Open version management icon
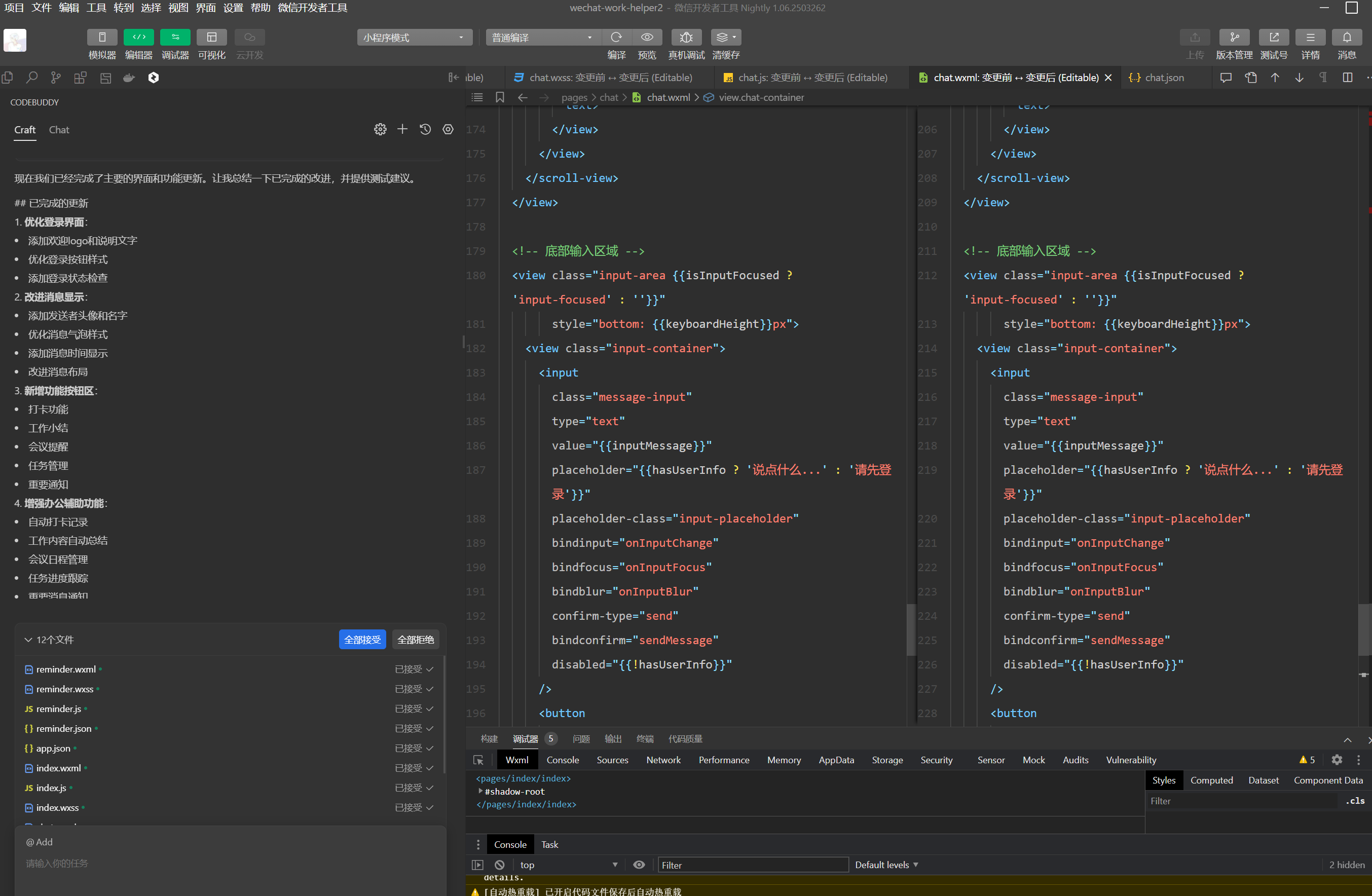 pyautogui.click(x=1234, y=38)
